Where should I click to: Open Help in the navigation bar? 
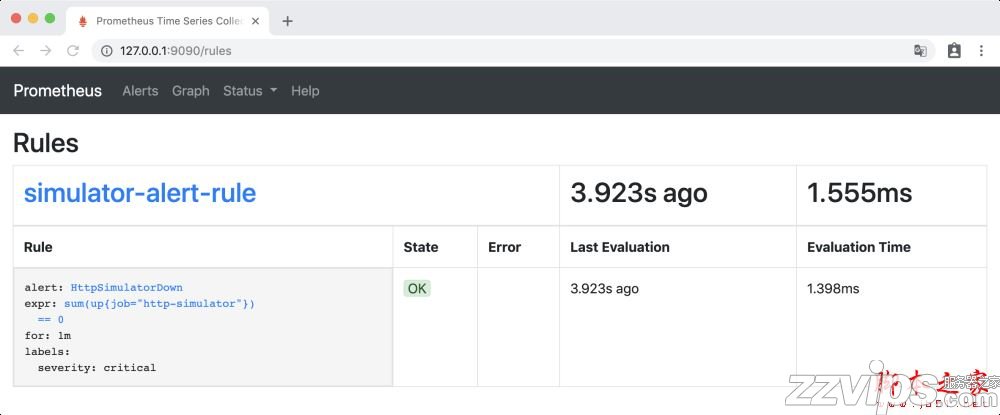[x=305, y=91]
